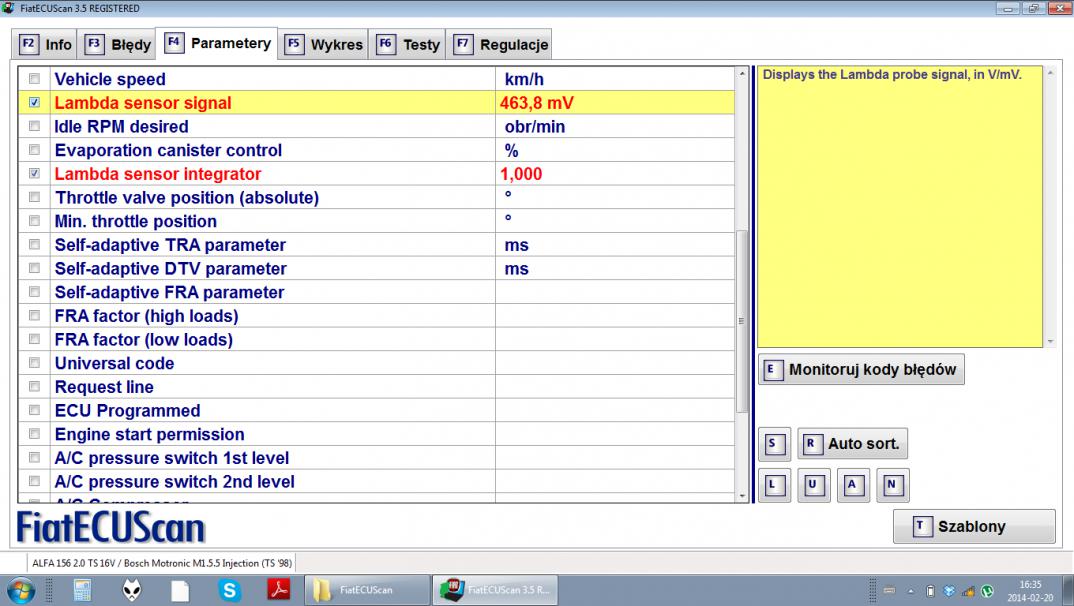
Task: Click the L key icon button
Action: coord(773,486)
